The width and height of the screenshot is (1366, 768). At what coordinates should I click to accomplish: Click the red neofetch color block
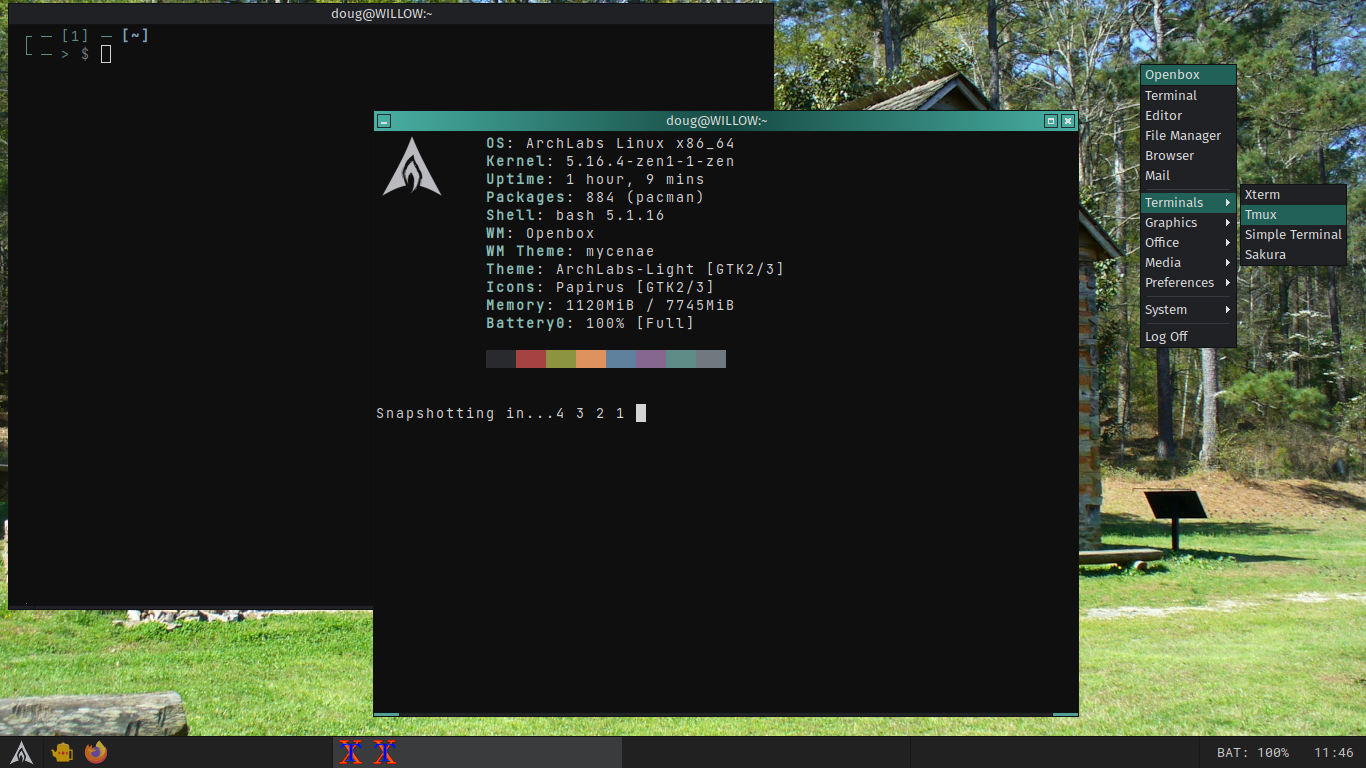(x=531, y=359)
